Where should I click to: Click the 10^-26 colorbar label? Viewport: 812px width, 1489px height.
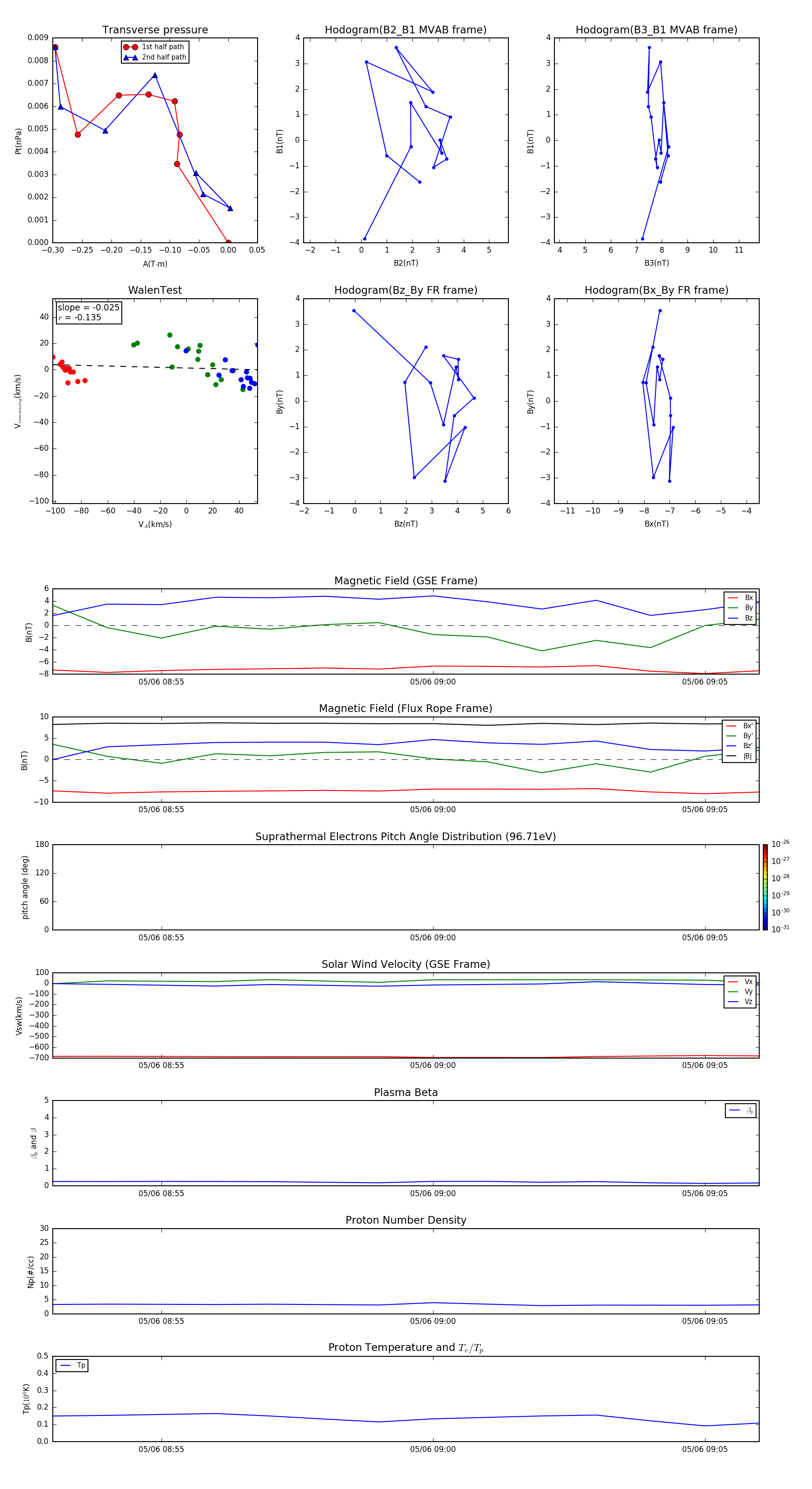tap(780, 844)
